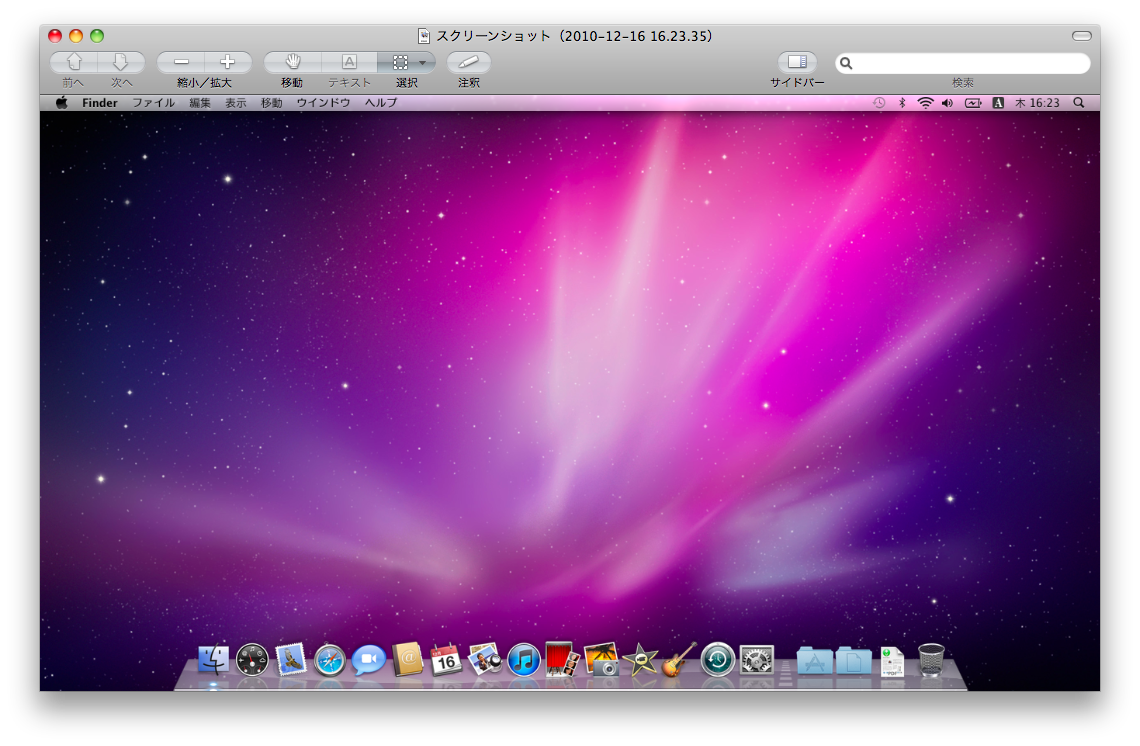1140x746 pixels.
Task: Click the battery status icon
Action: pos(974,103)
